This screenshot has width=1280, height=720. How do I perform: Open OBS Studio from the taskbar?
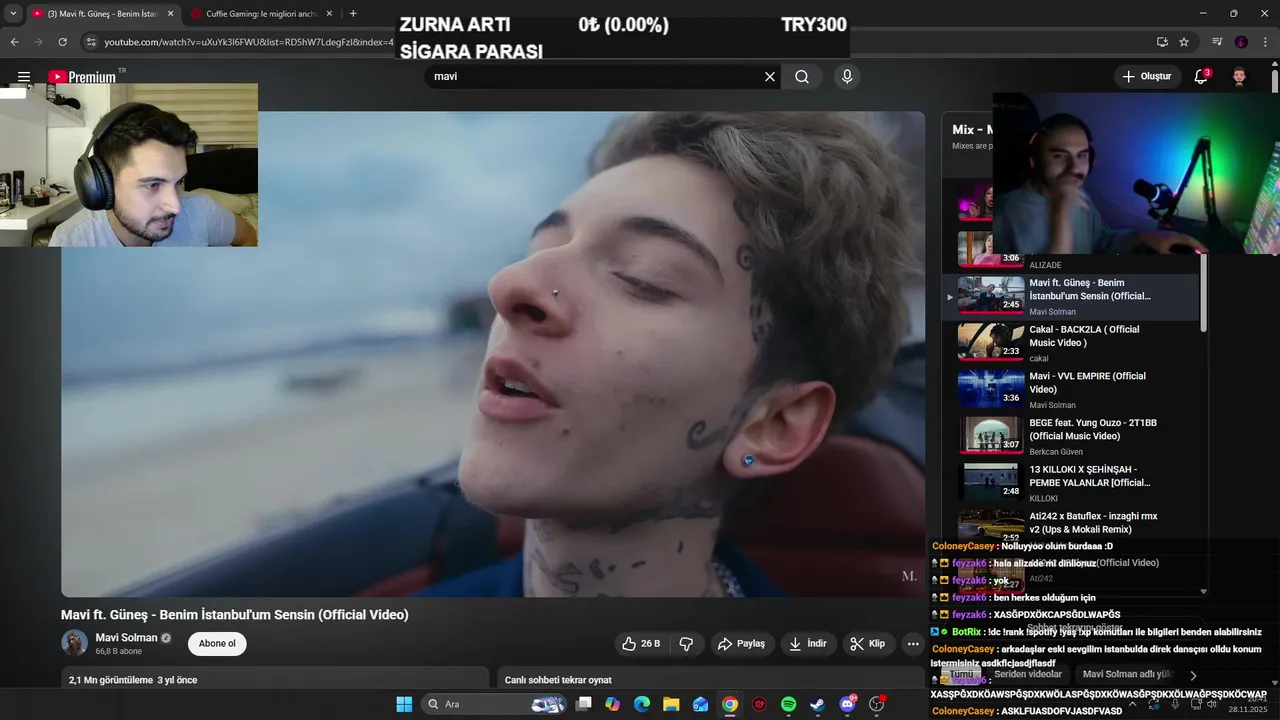pyautogui.click(x=877, y=704)
